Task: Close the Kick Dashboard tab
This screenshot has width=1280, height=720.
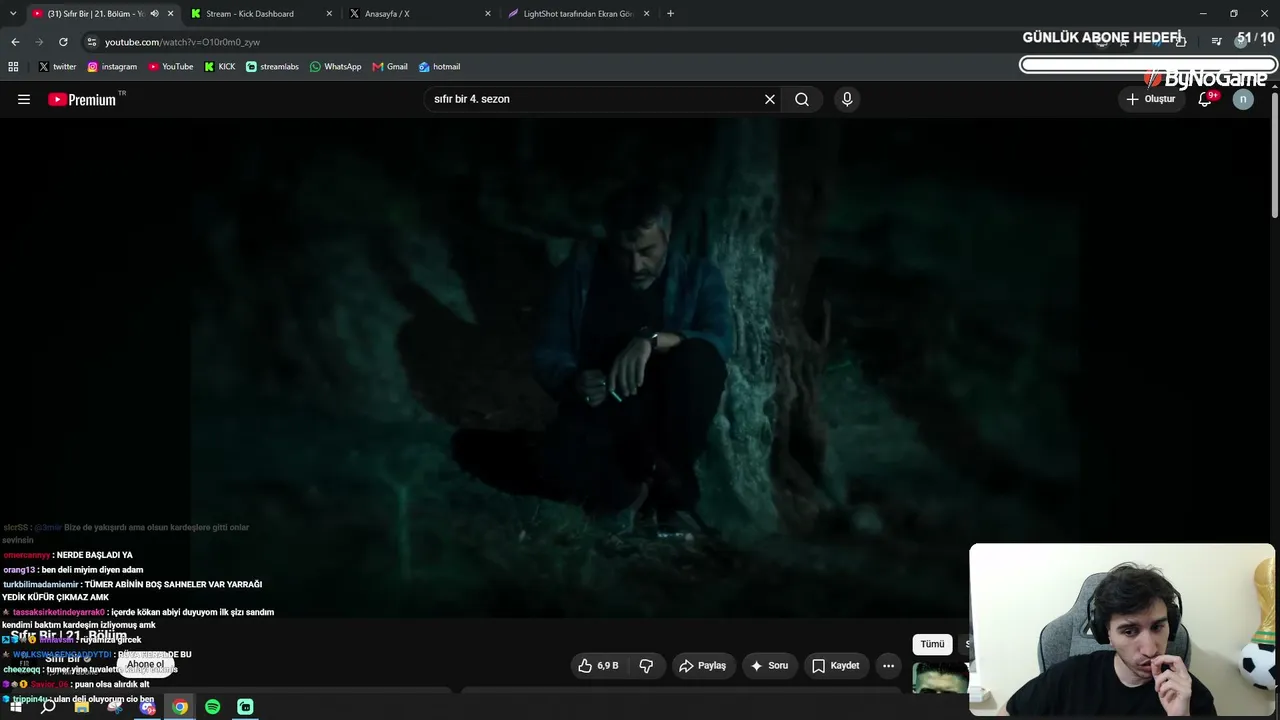Action: pos(329,14)
